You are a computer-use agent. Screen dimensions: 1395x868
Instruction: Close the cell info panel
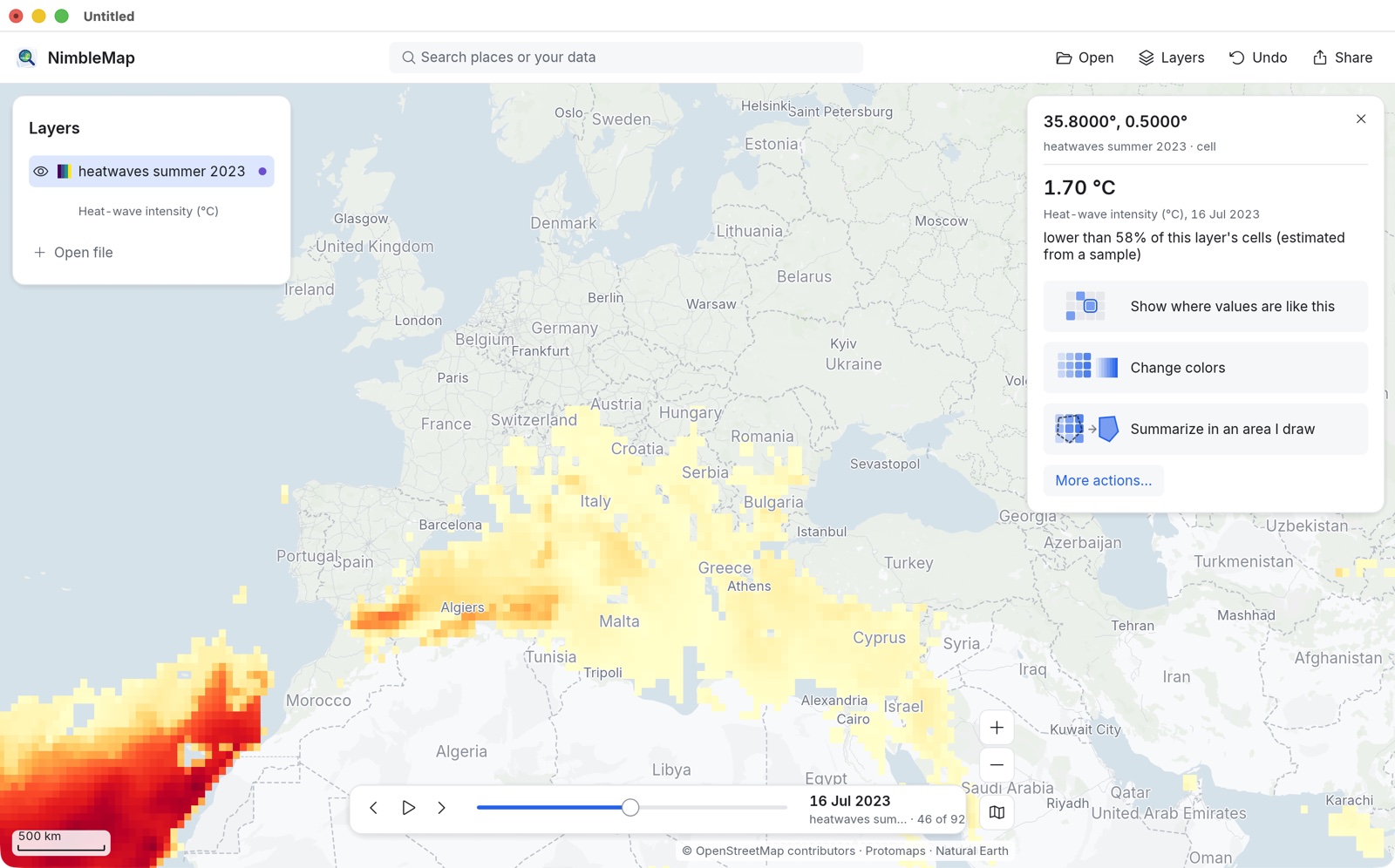point(1361,119)
